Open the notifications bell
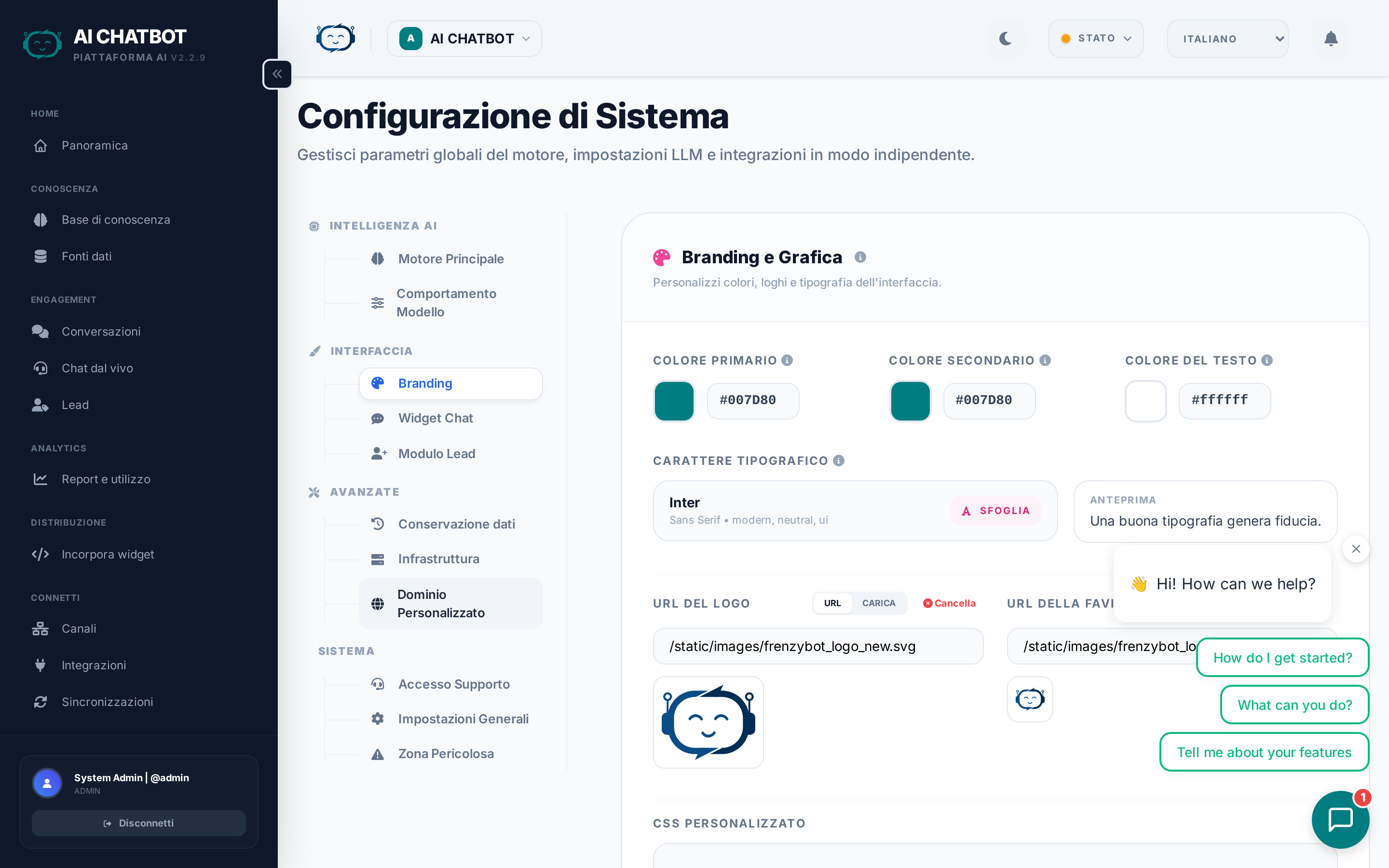Screen dimensions: 1389x868 1331,39
